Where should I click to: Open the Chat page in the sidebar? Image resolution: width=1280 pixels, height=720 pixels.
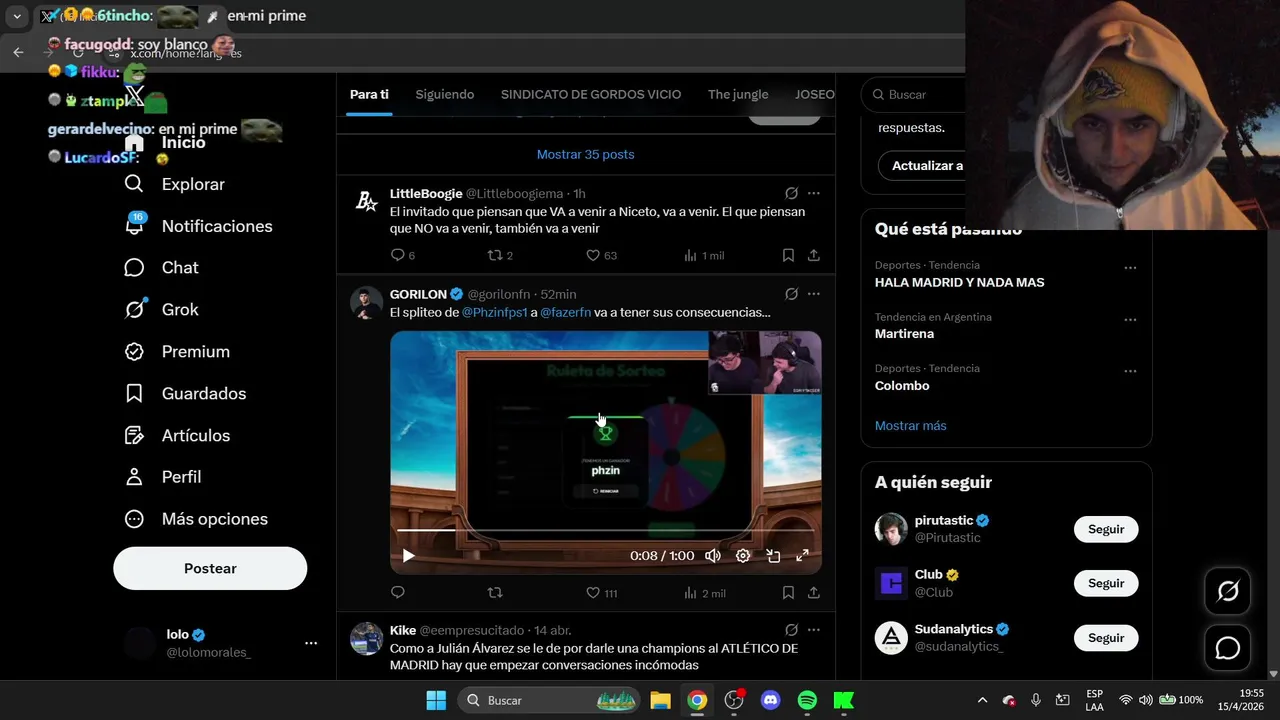click(x=162, y=268)
